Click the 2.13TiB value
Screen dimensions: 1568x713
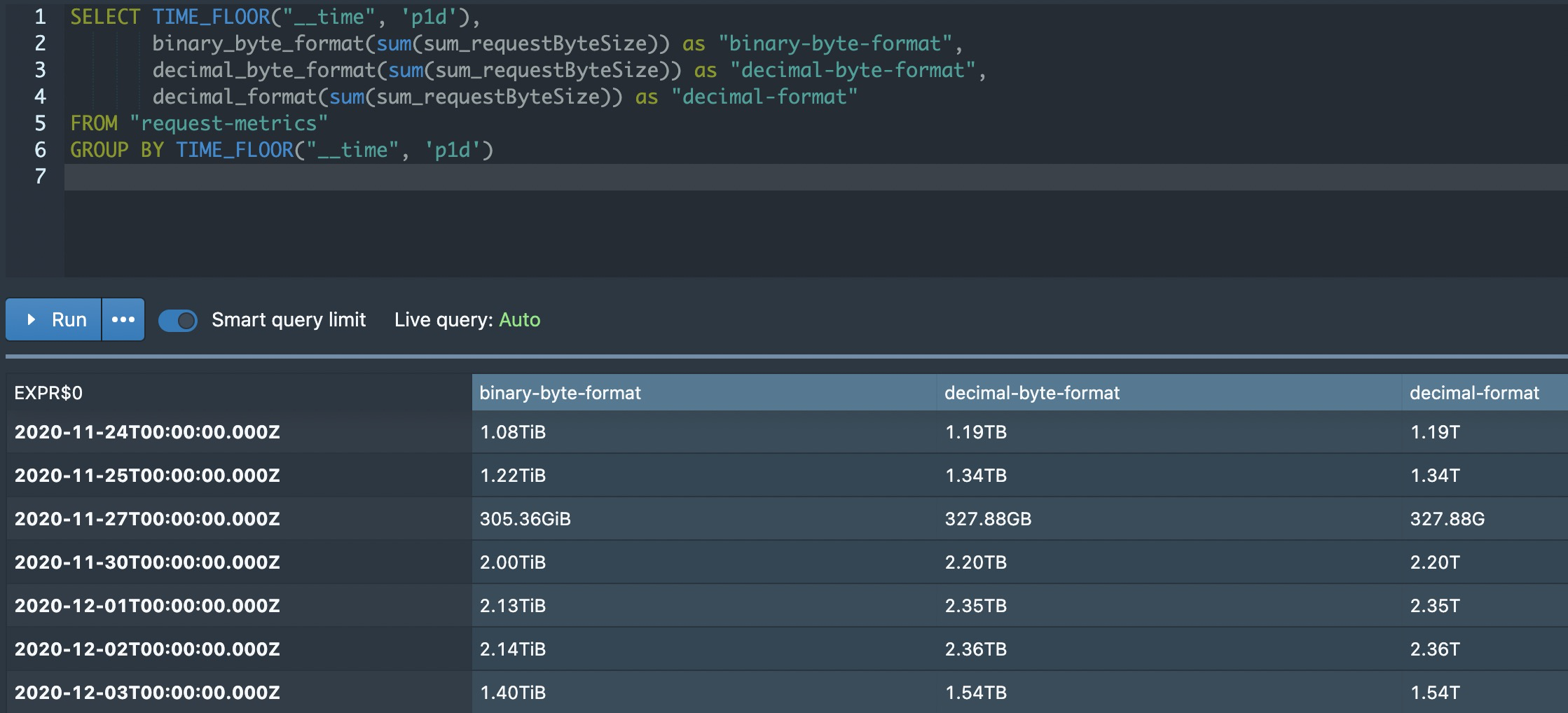(513, 606)
